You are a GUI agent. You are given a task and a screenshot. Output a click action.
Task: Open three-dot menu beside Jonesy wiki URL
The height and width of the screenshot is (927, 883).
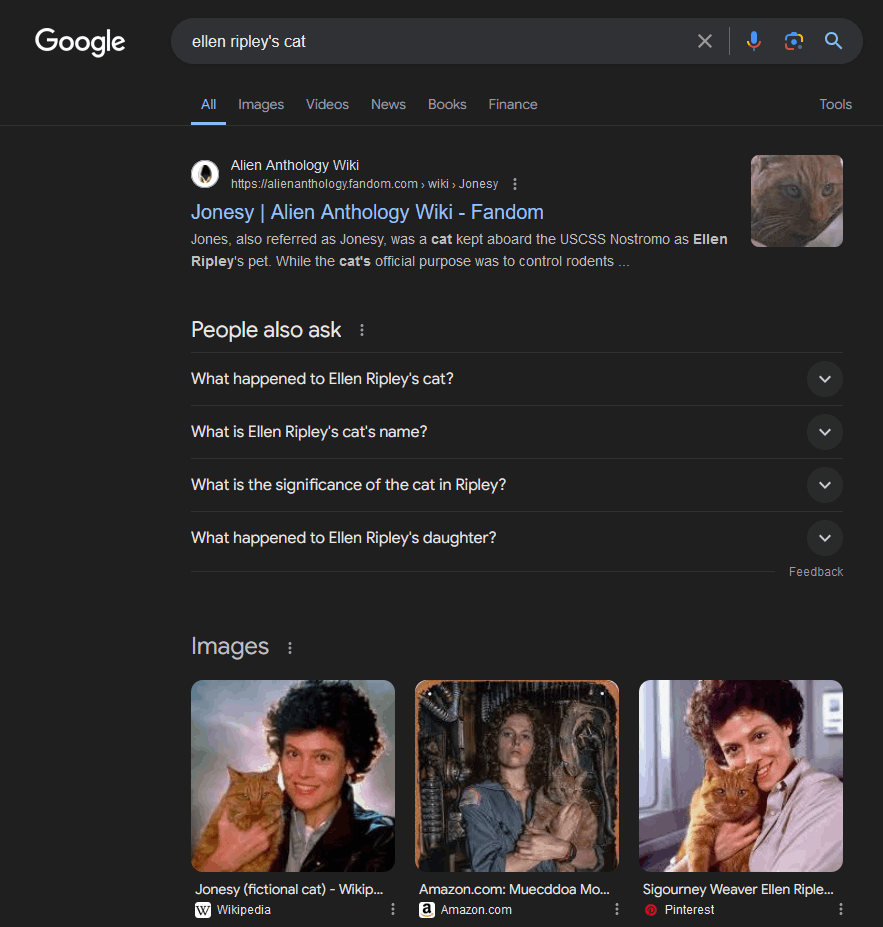pos(515,184)
